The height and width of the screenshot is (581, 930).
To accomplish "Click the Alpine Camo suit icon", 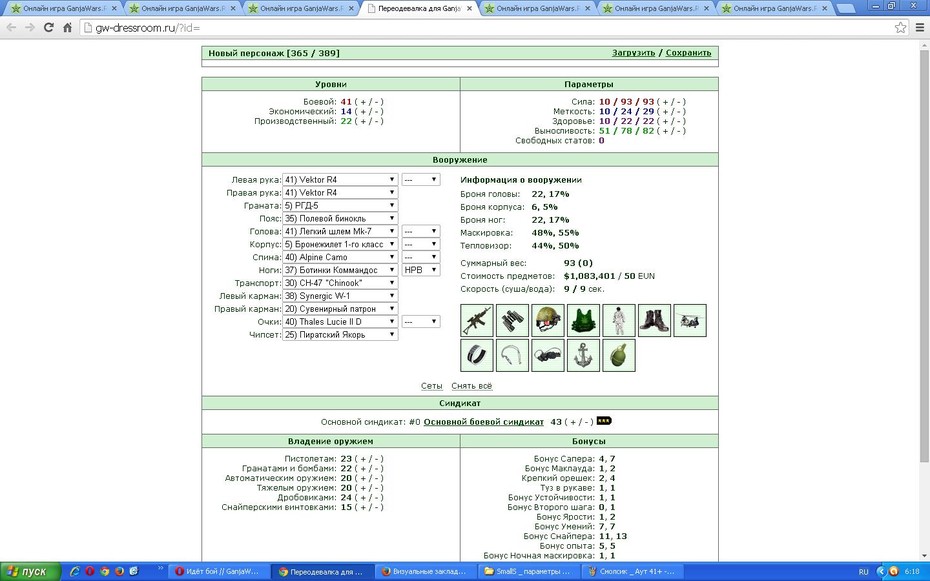I will (x=619, y=321).
